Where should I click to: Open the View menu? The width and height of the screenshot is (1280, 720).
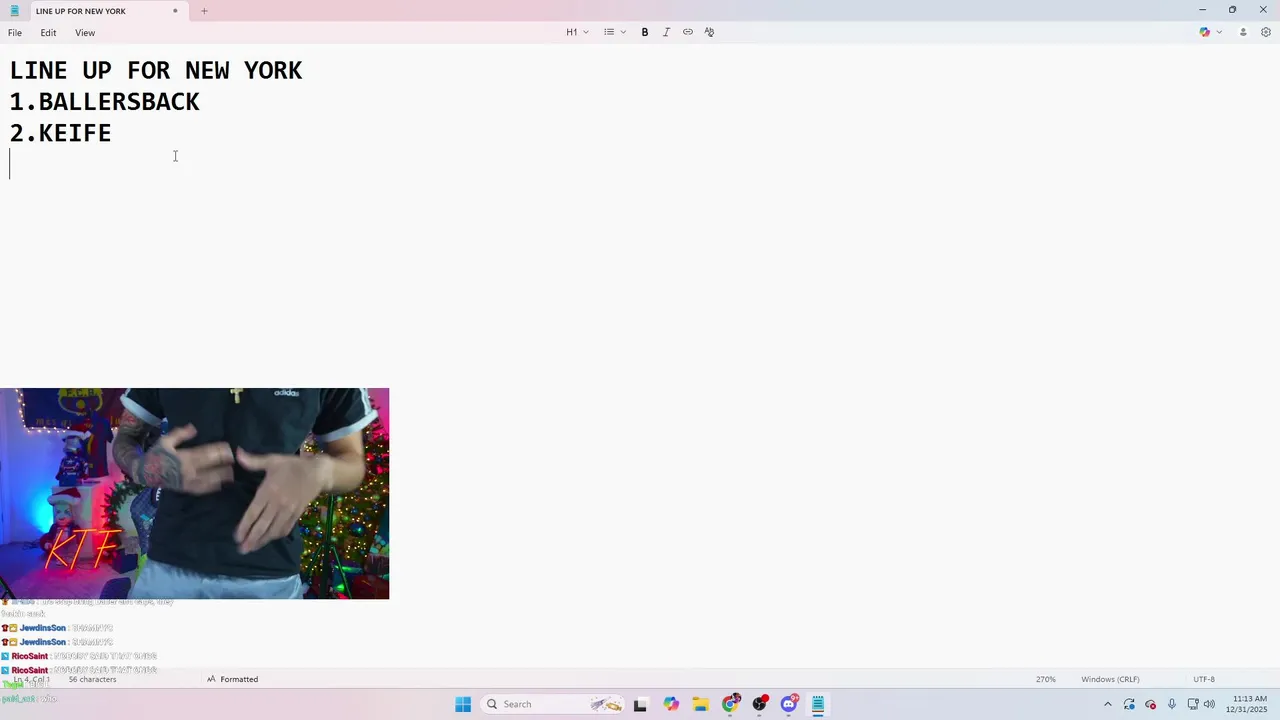[x=85, y=33]
